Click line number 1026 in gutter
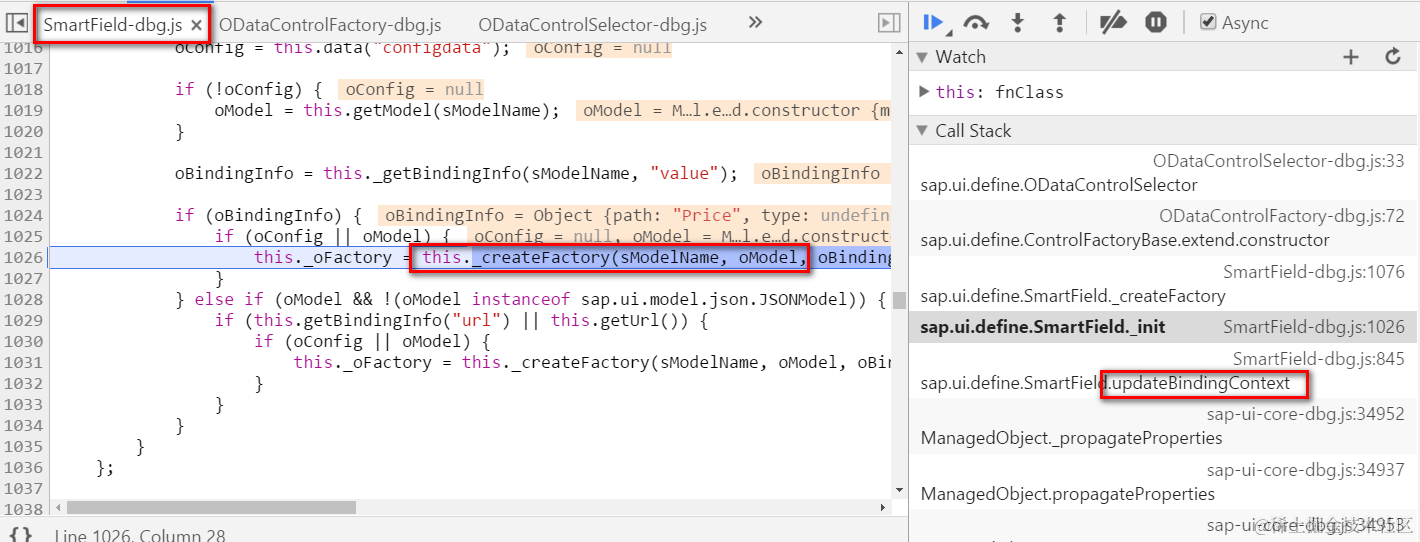1420x542 pixels. [24, 258]
